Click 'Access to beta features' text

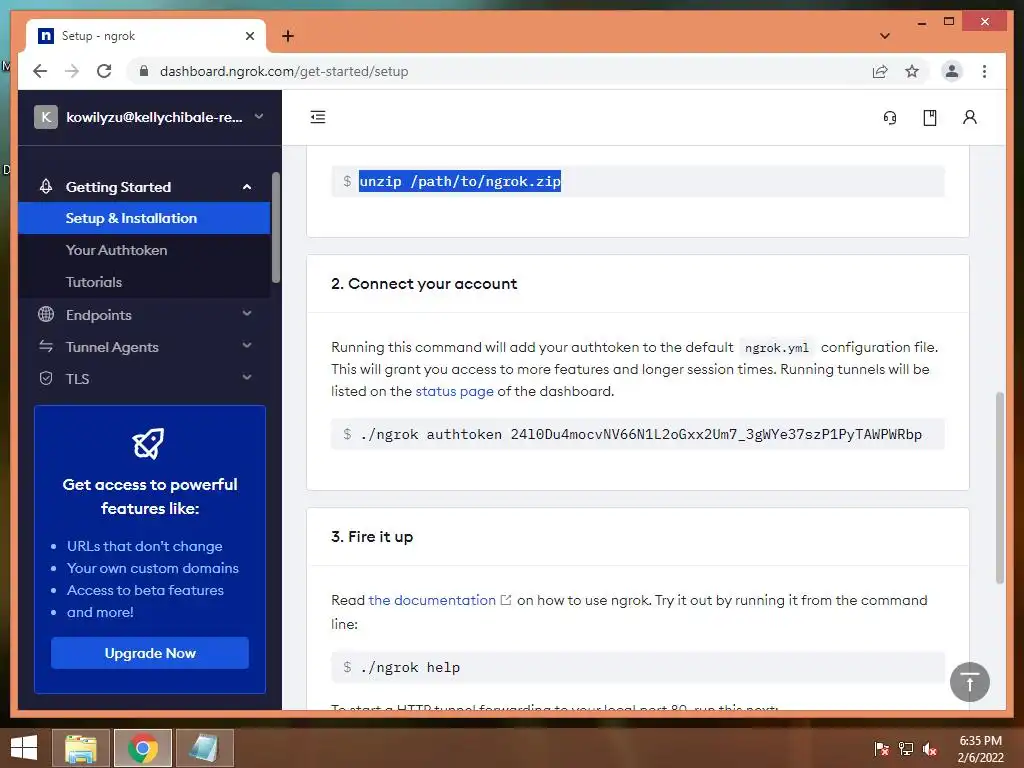coord(145,590)
